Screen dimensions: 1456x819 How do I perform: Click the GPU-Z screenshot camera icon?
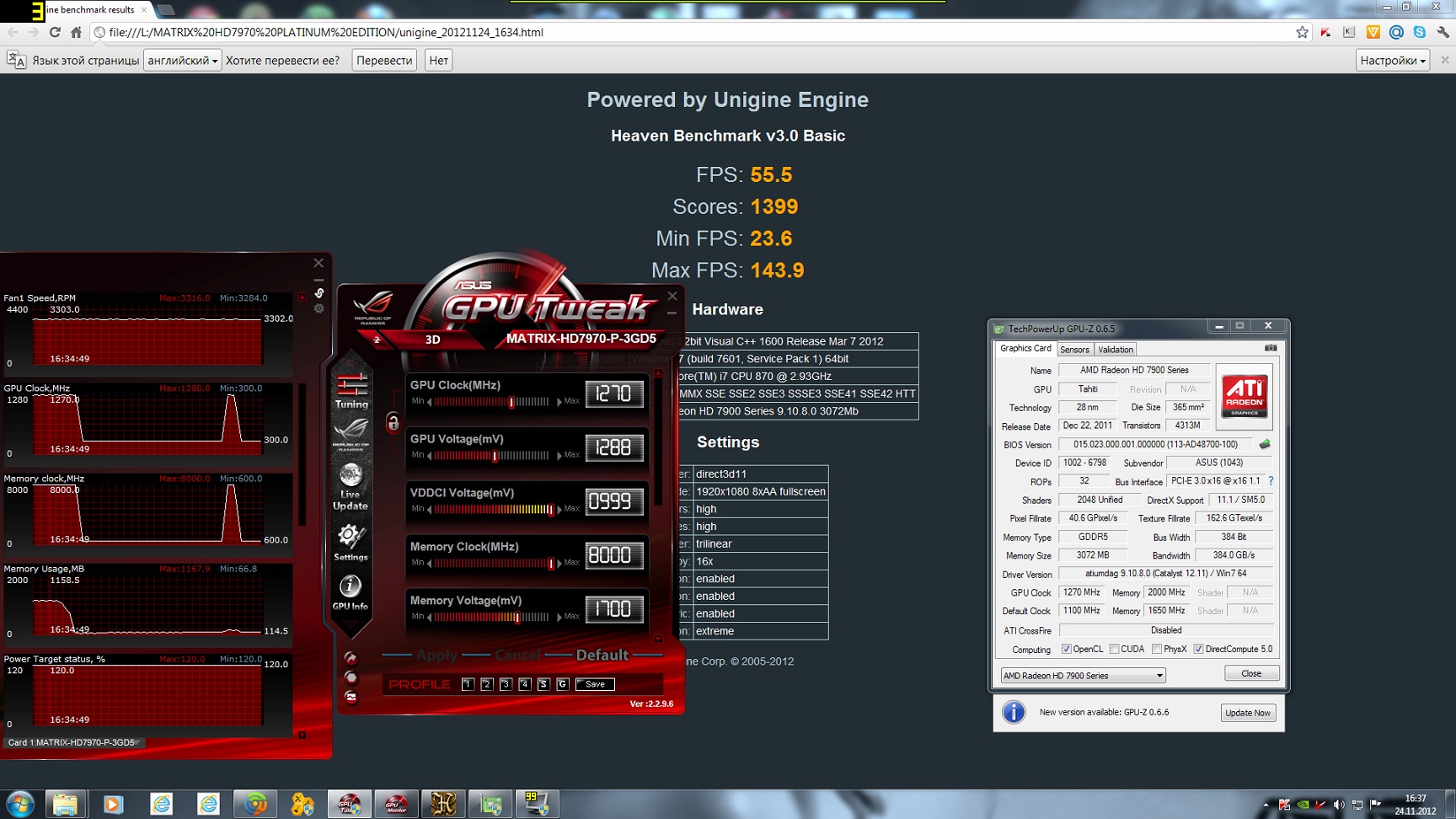tap(1271, 348)
